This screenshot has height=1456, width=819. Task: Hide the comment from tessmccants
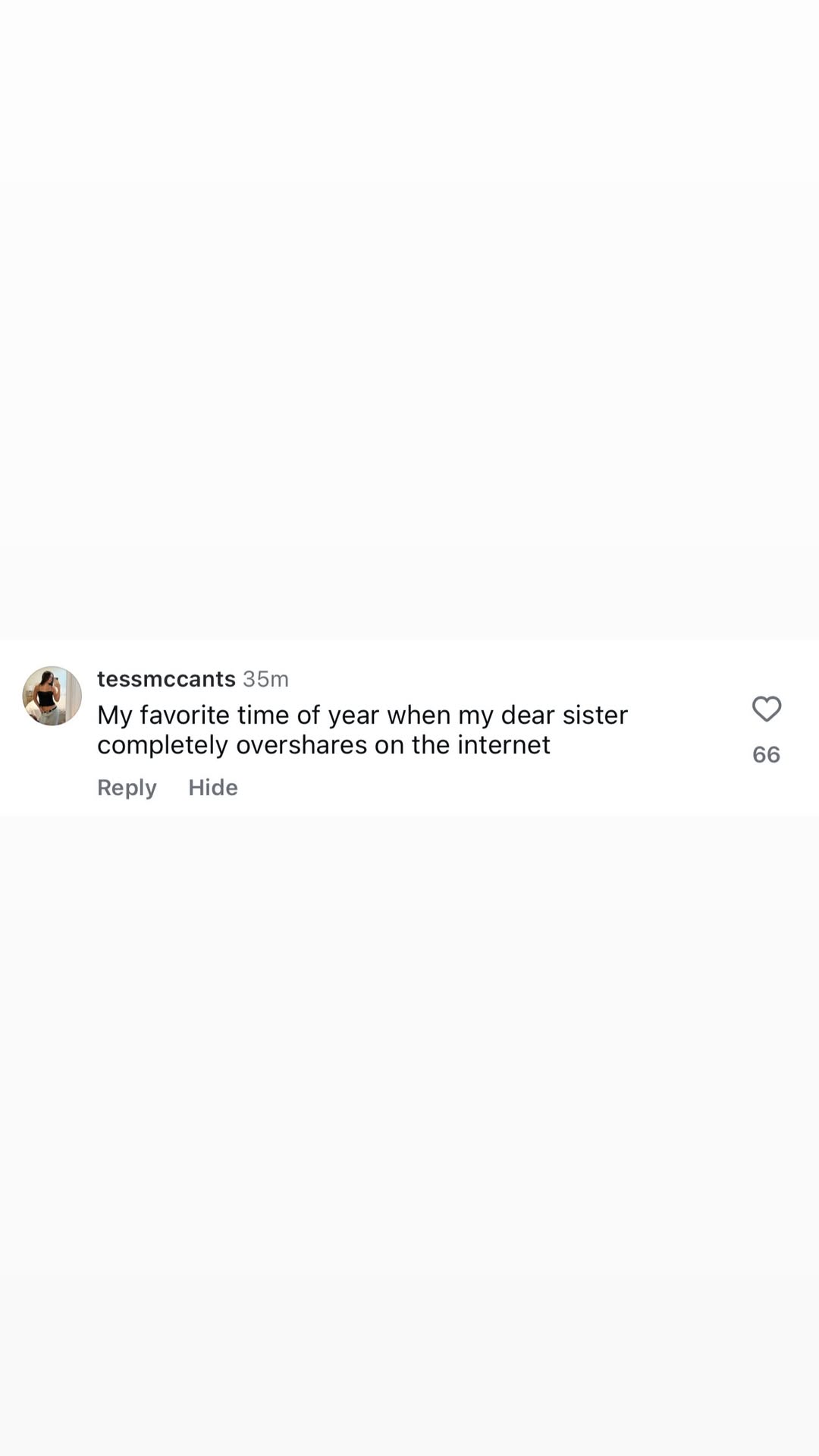point(213,788)
